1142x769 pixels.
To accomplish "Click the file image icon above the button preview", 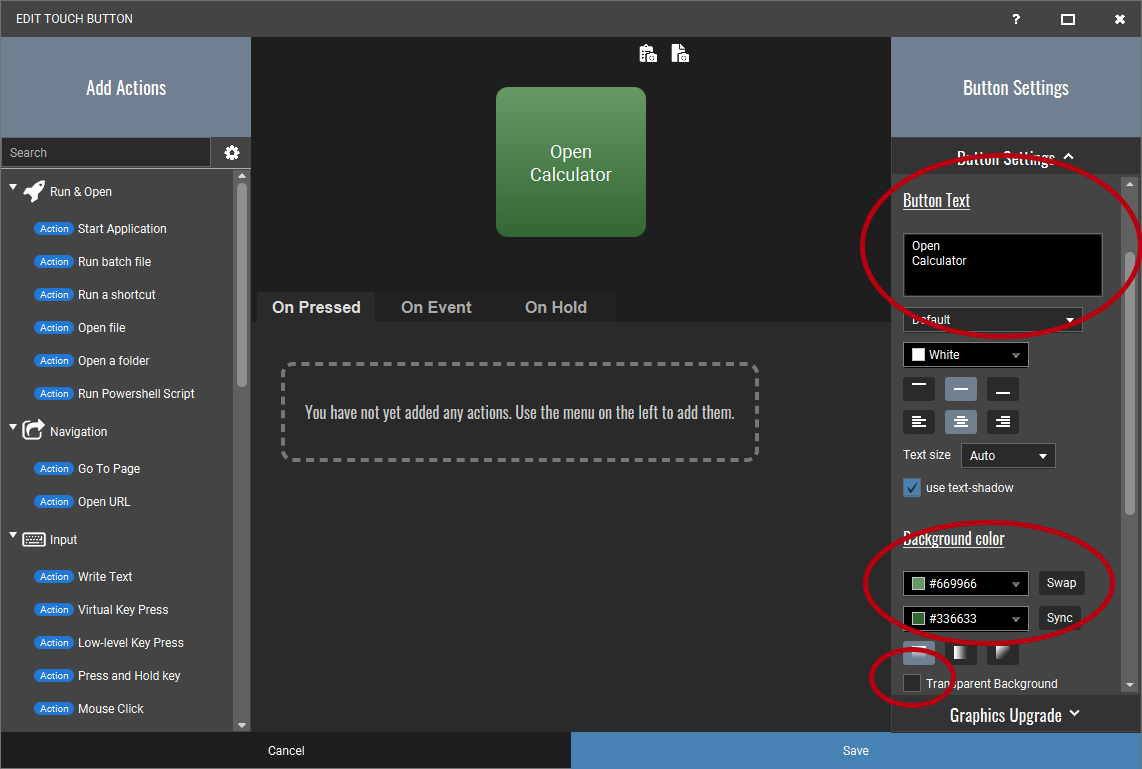I will coord(680,54).
